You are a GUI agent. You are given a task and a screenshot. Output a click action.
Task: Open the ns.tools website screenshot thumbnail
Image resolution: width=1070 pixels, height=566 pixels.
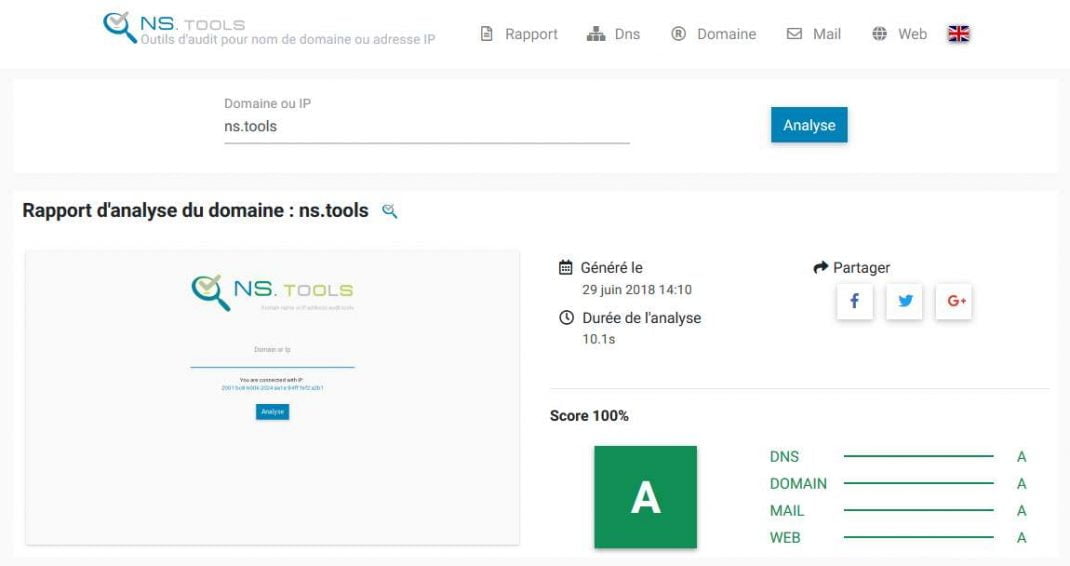click(272, 397)
